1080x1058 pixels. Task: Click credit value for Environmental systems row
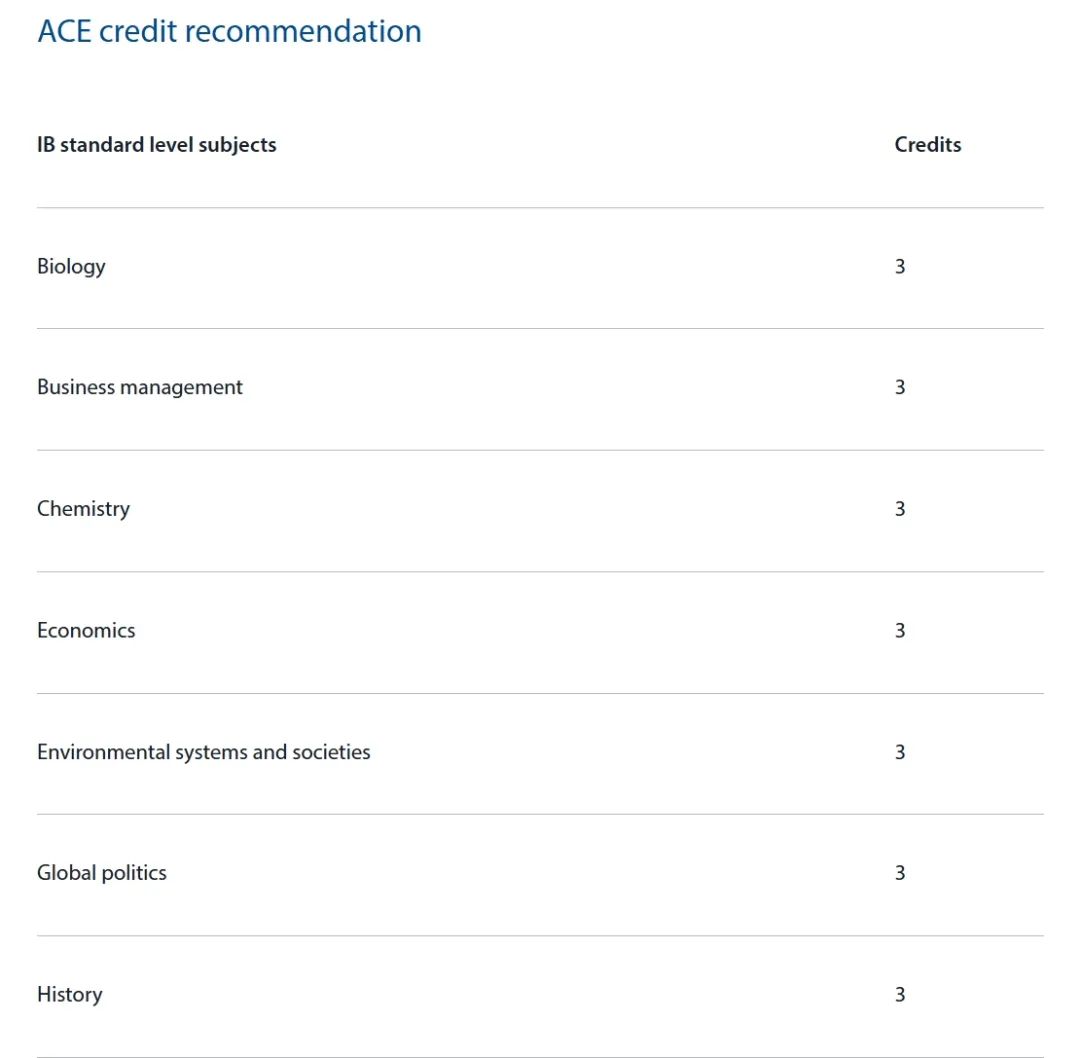pyautogui.click(x=900, y=751)
